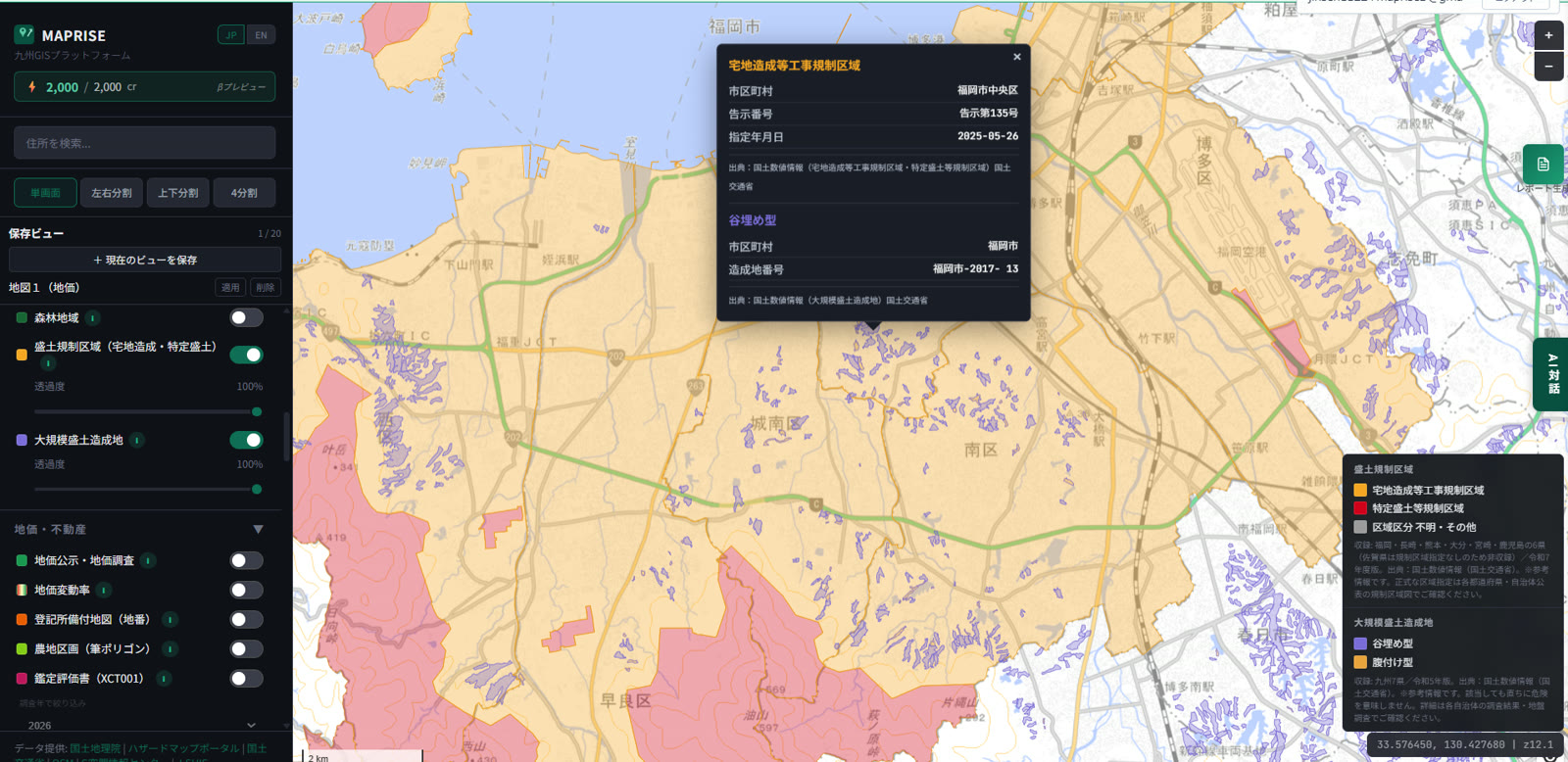Switch language to EN
The width and height of the screenshot is (1568, 762).
tap(261, 34)
